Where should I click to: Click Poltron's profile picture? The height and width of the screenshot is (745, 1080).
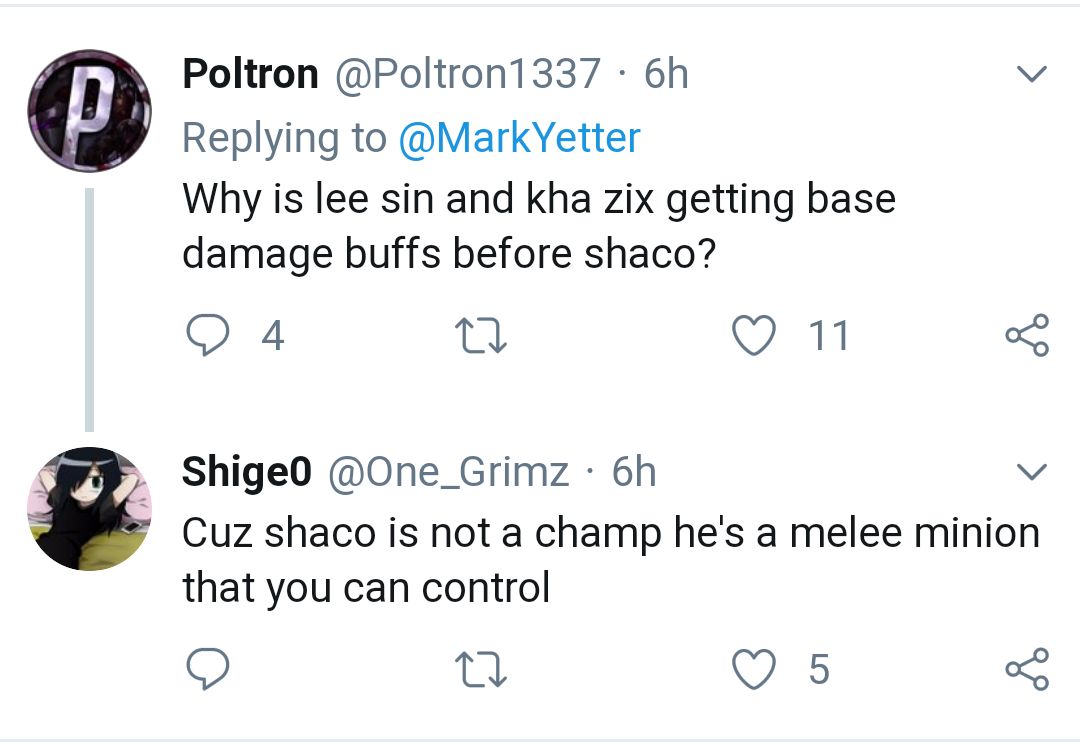click(x=89, y=108)
